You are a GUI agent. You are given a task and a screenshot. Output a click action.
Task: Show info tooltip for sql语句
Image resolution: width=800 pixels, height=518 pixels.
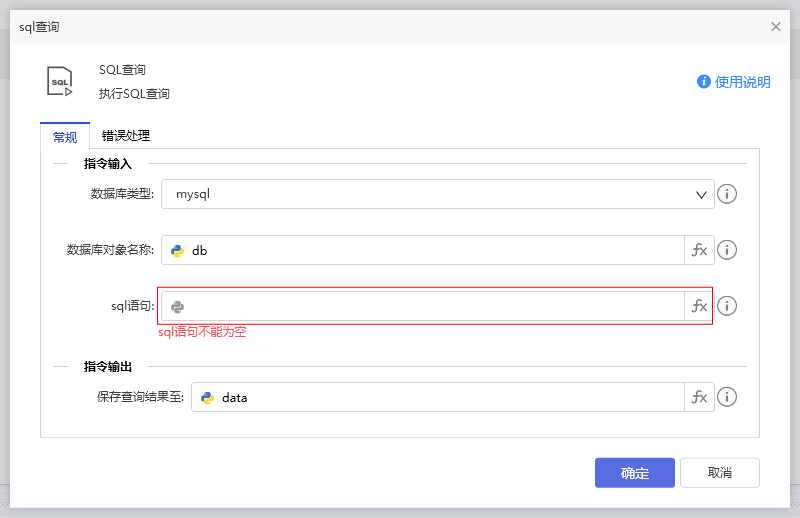click(x=727, y=306)
